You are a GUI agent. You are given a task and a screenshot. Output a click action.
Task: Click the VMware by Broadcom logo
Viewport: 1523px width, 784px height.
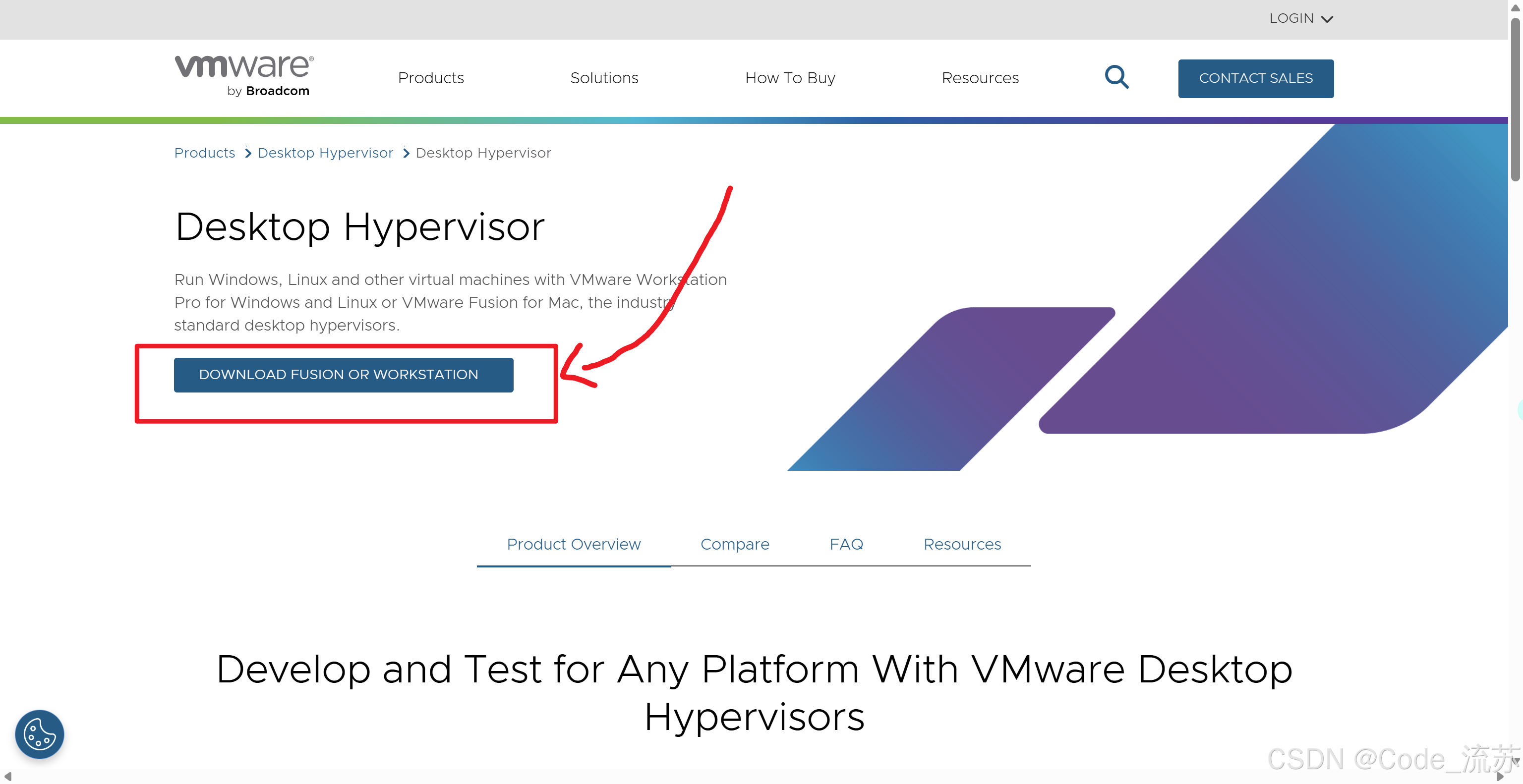tap(244, 76)
